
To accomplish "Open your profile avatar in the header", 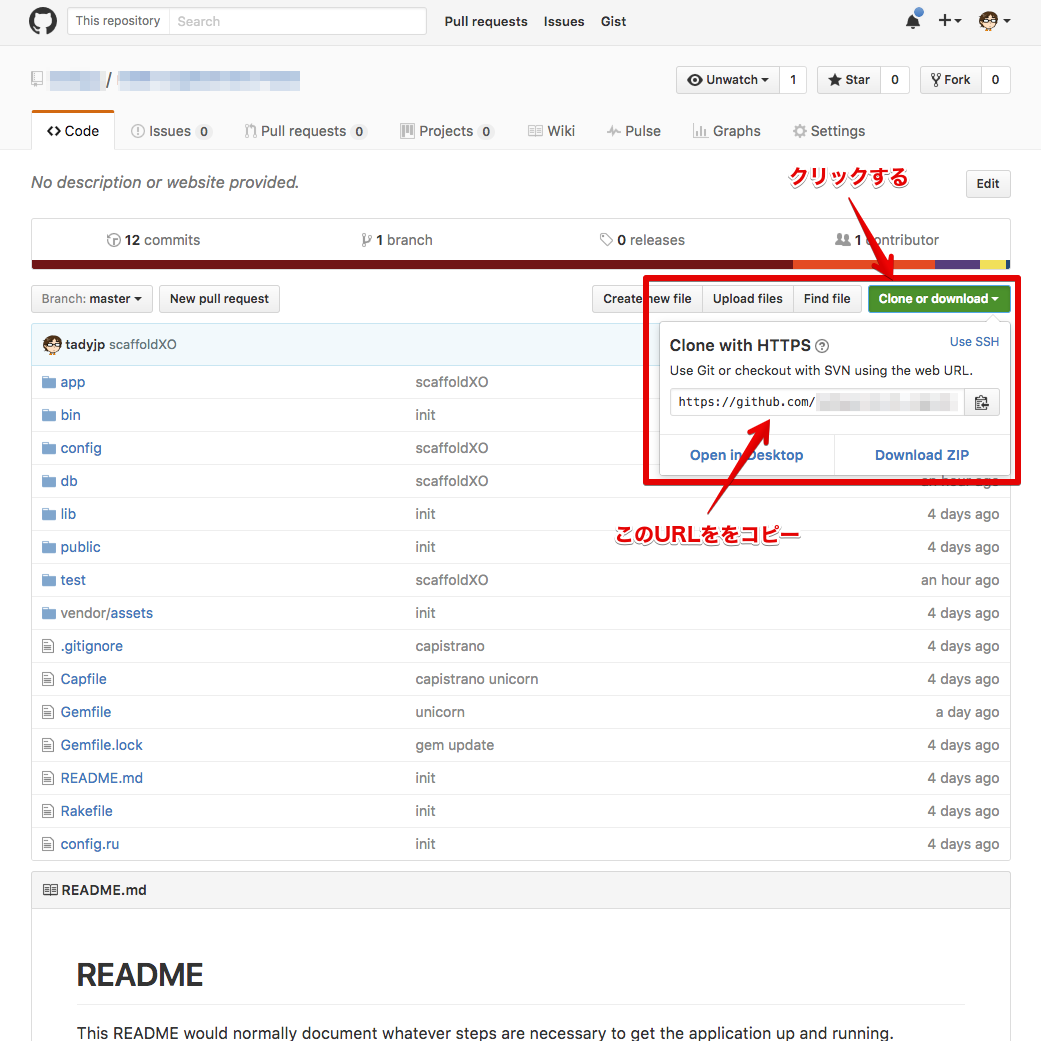I will [988, 21].
